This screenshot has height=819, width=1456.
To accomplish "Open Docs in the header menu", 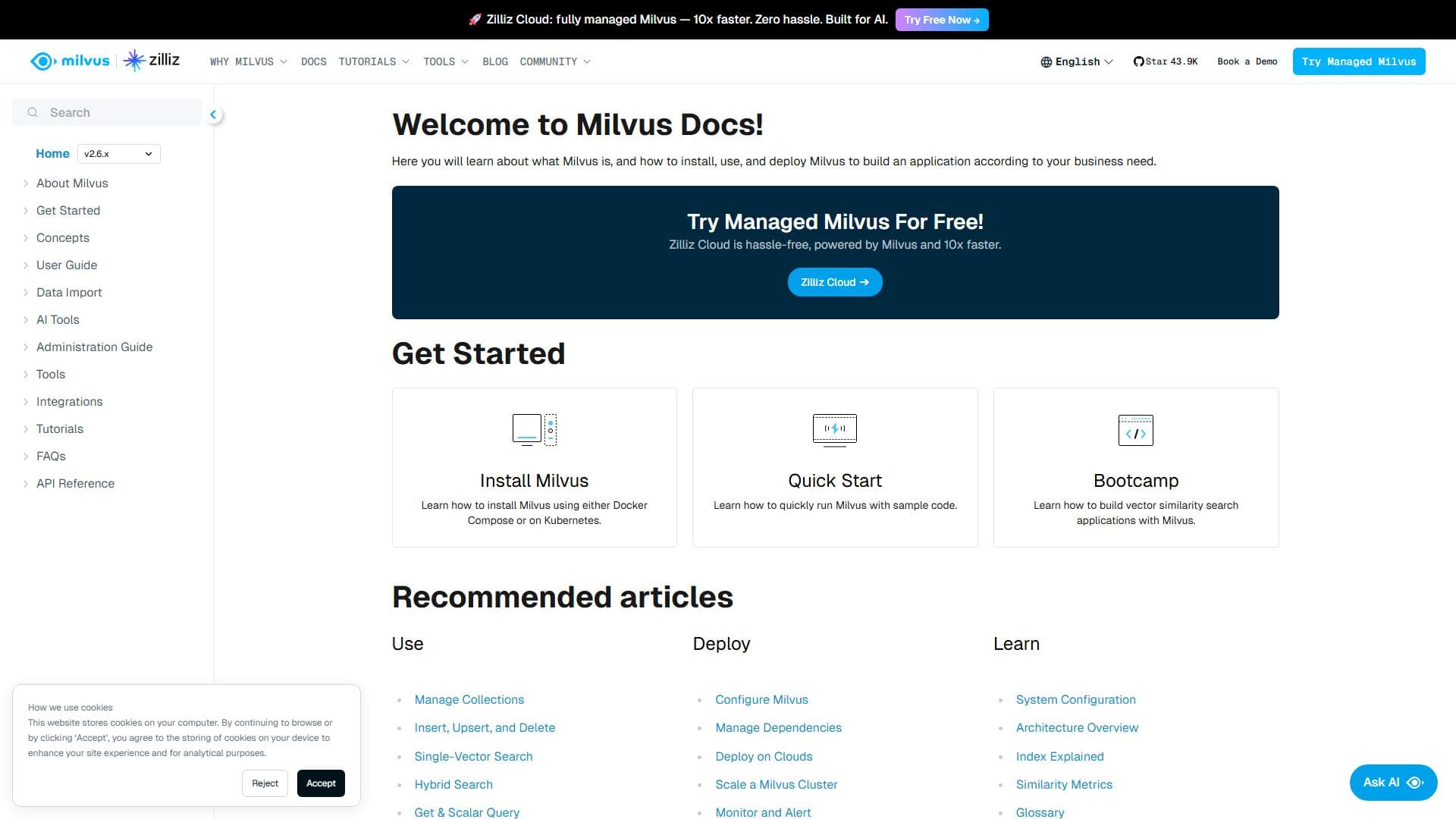I will [313, 61].
